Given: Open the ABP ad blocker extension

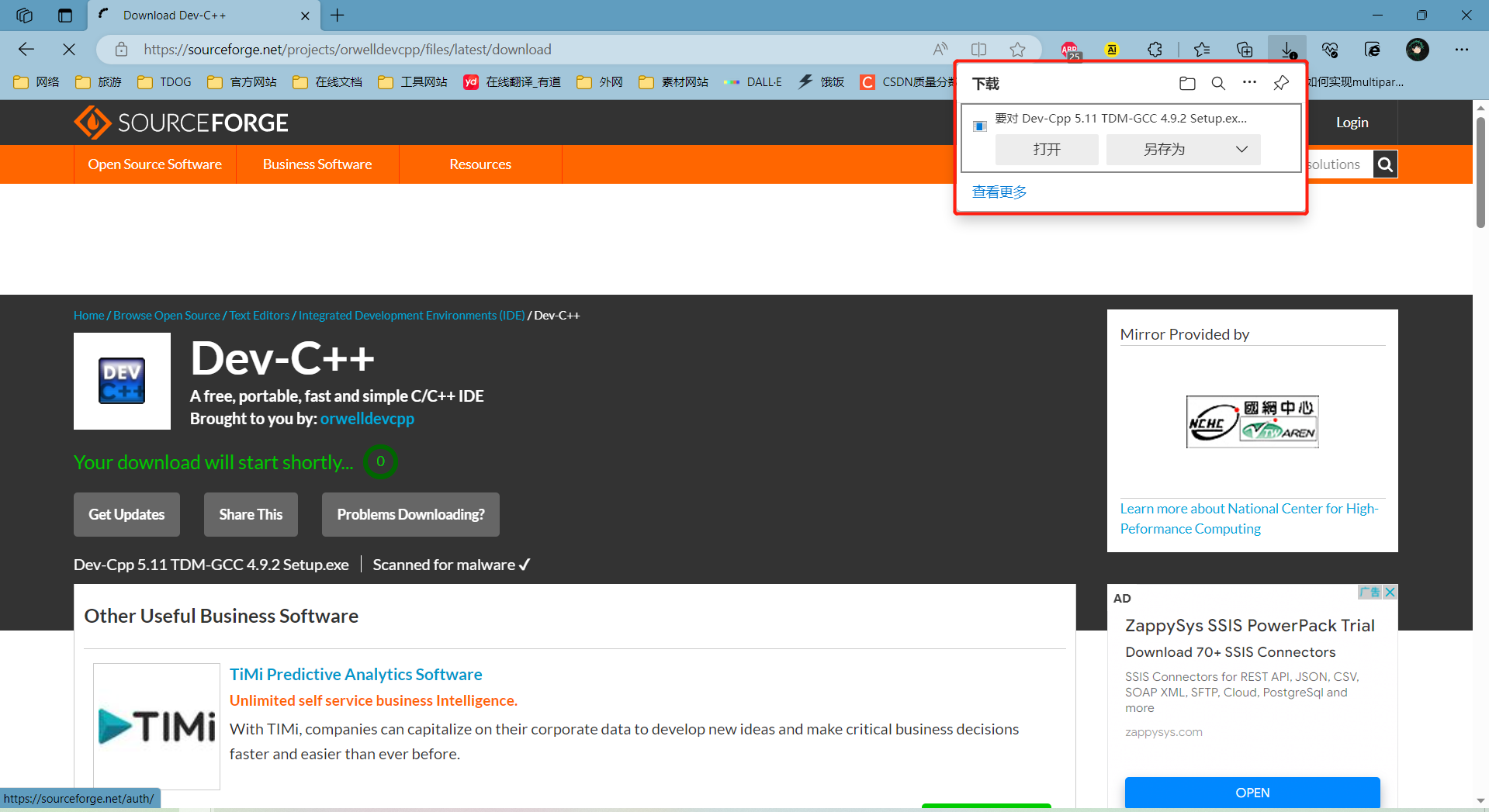Looking at the screenshot, I should 1070,50.
